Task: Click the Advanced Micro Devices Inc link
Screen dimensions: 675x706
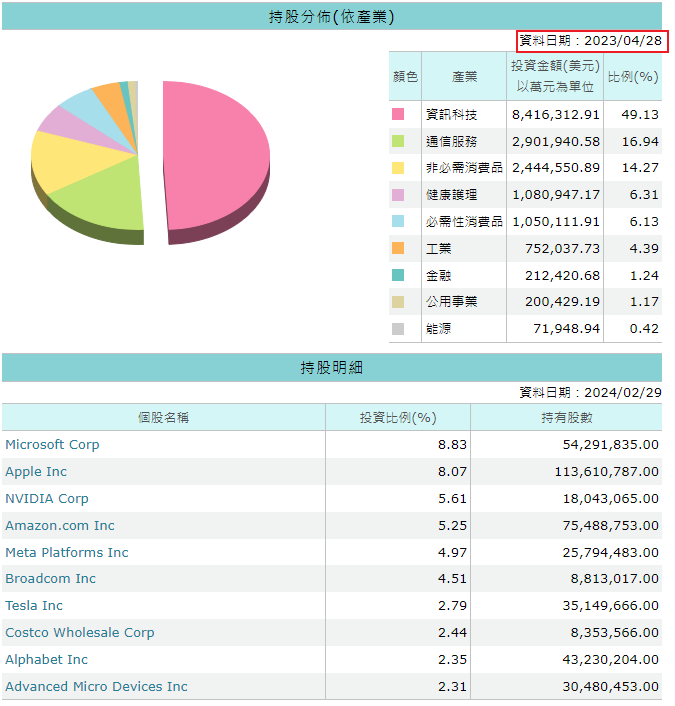Action: [96, 687]
